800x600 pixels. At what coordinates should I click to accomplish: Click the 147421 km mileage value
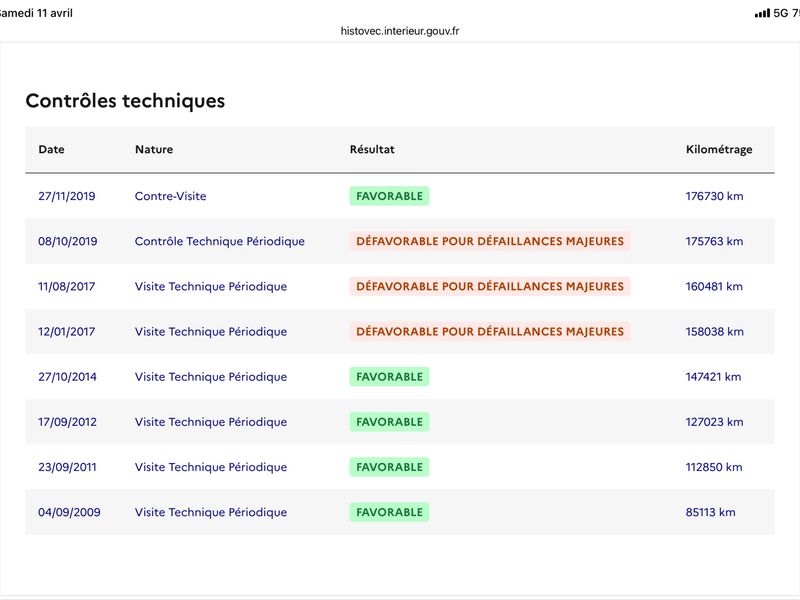[x=713, y=377]
